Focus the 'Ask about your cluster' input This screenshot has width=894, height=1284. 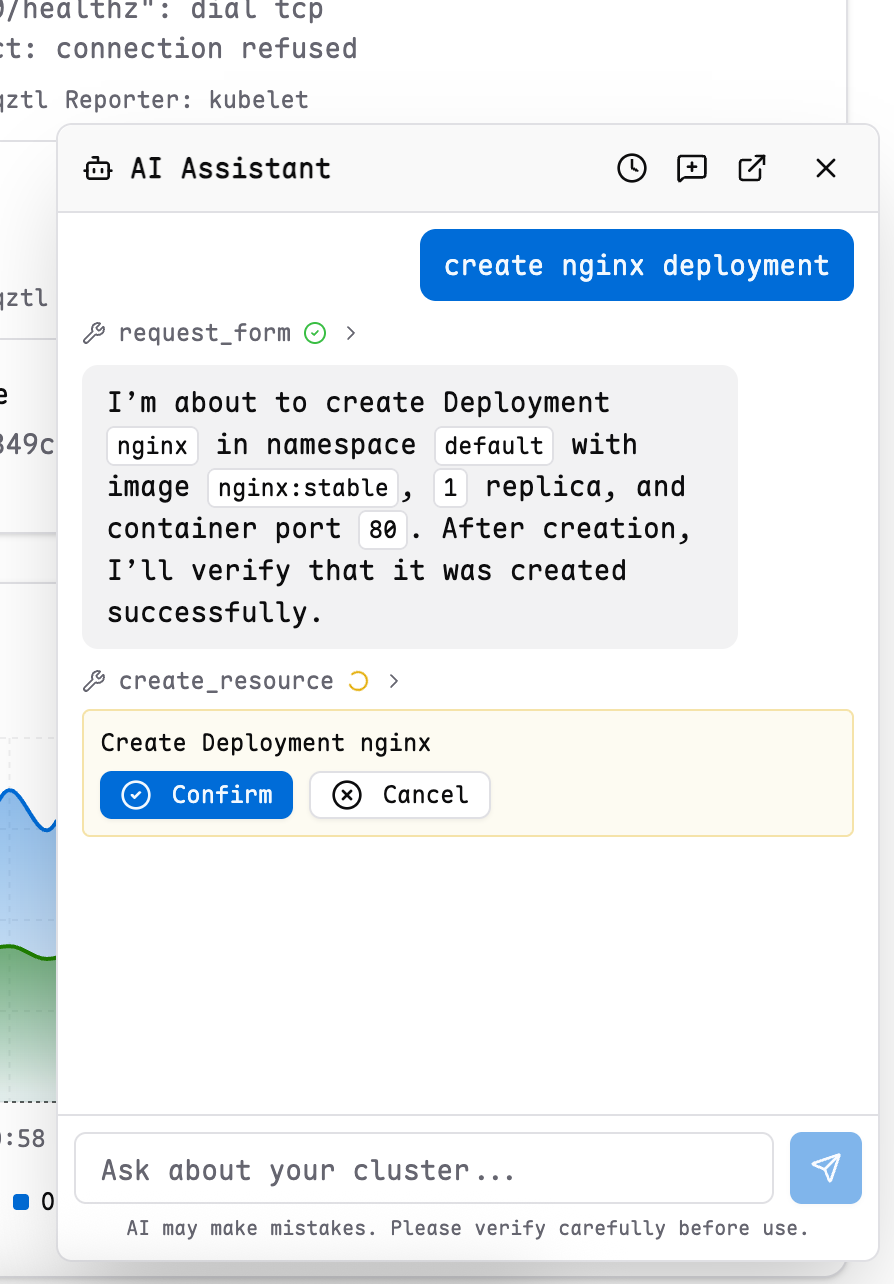click(x=424, y=1168)
